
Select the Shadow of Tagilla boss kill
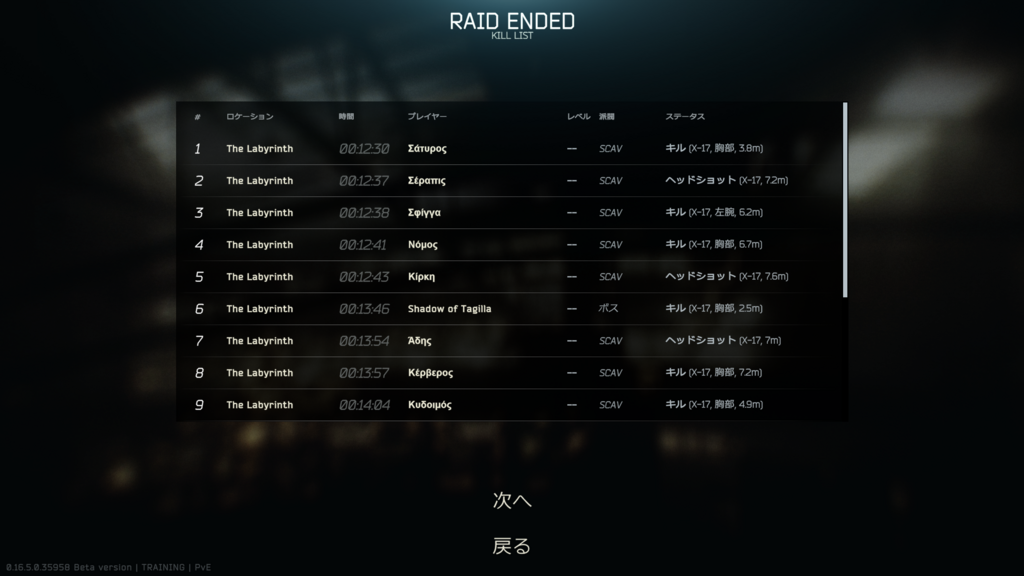510,309
